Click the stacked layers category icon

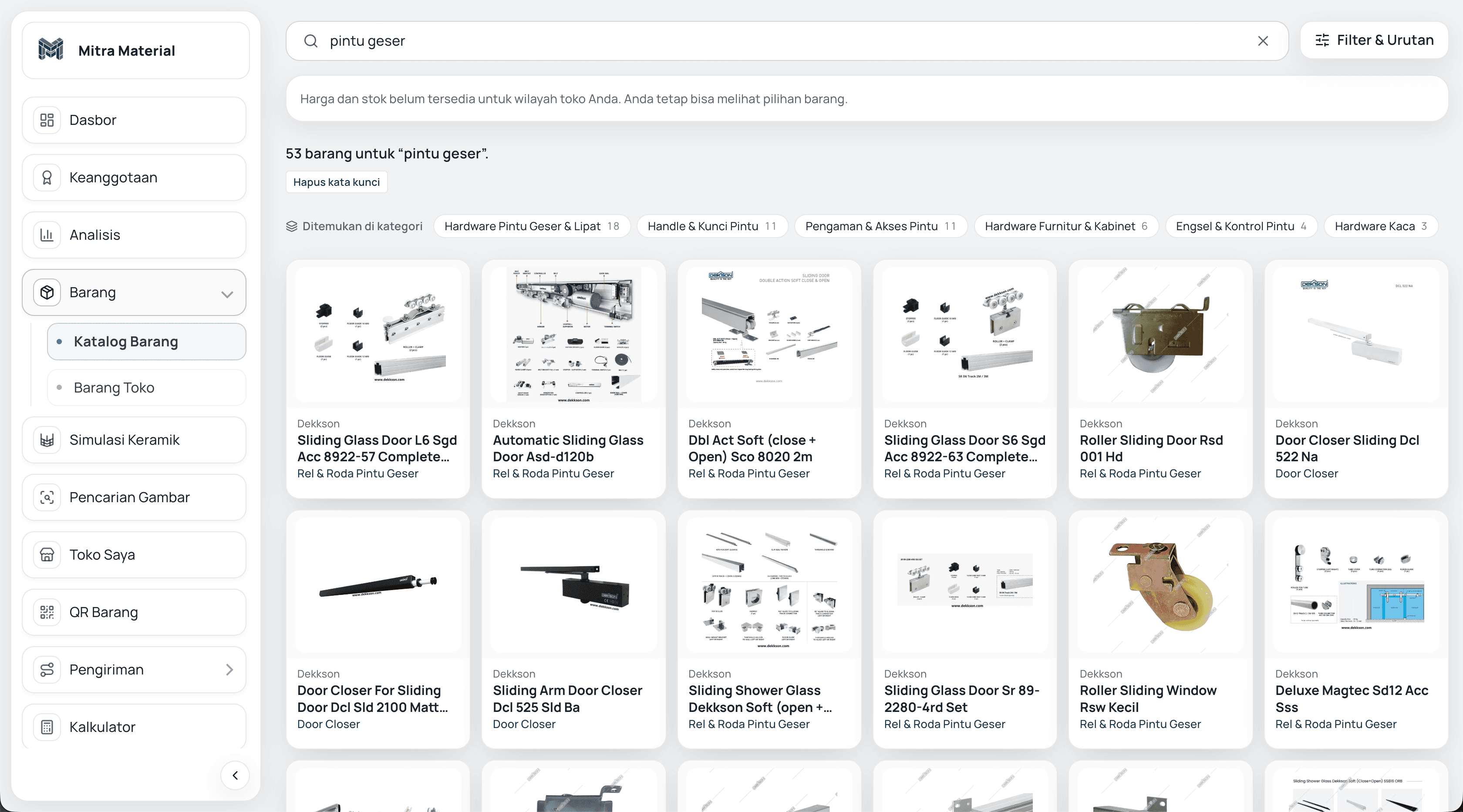291,226
